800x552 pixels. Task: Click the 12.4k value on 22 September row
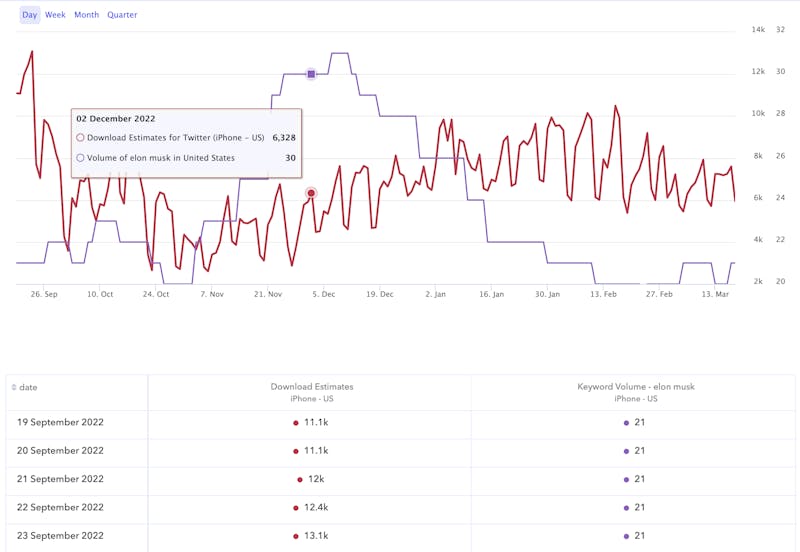pos(316,507)
